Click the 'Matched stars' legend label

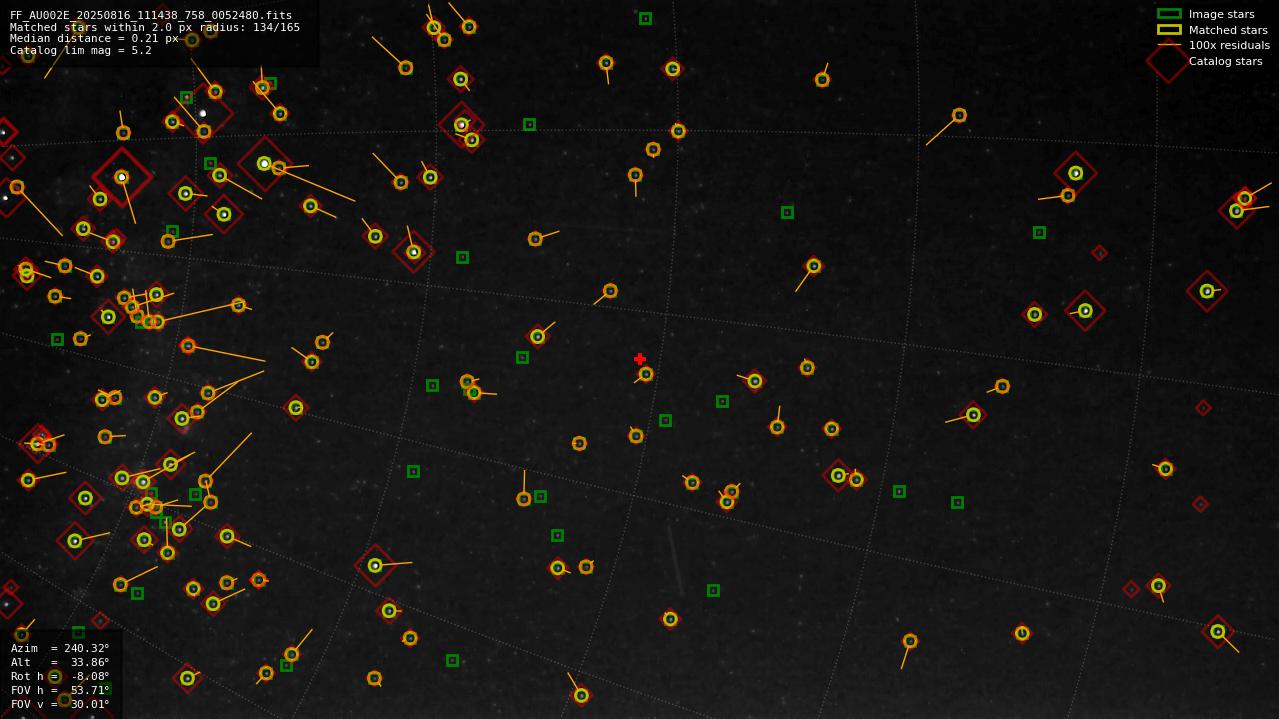(x=1228, y=30)
